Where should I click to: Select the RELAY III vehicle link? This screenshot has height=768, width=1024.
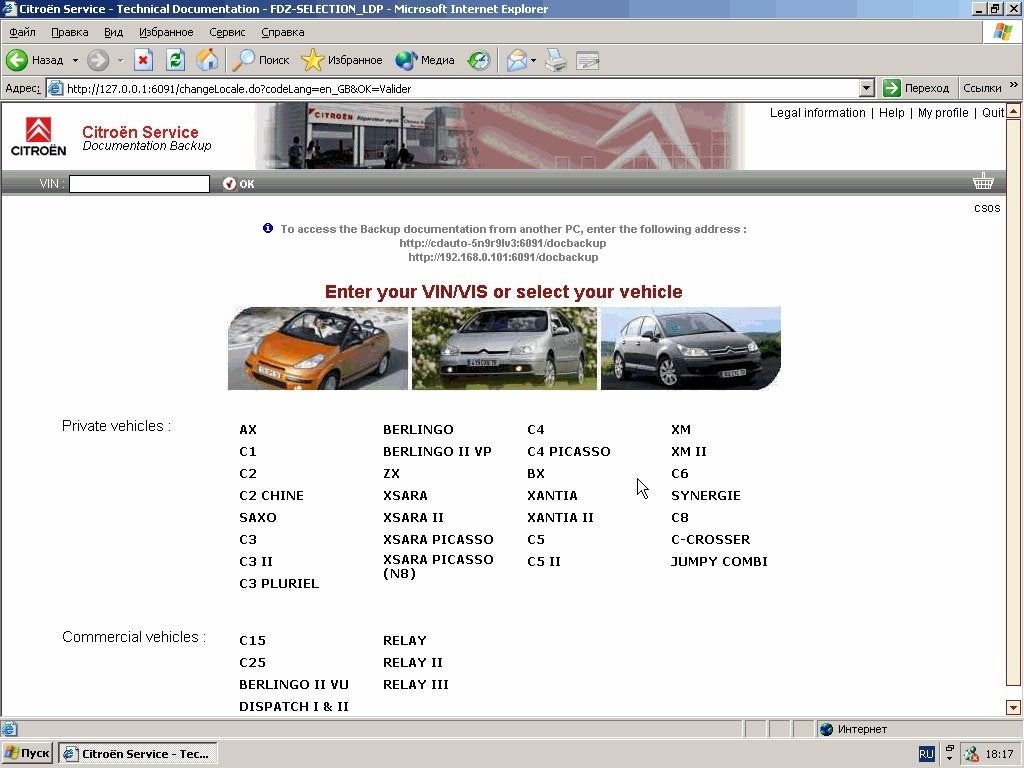coord(415,685)
